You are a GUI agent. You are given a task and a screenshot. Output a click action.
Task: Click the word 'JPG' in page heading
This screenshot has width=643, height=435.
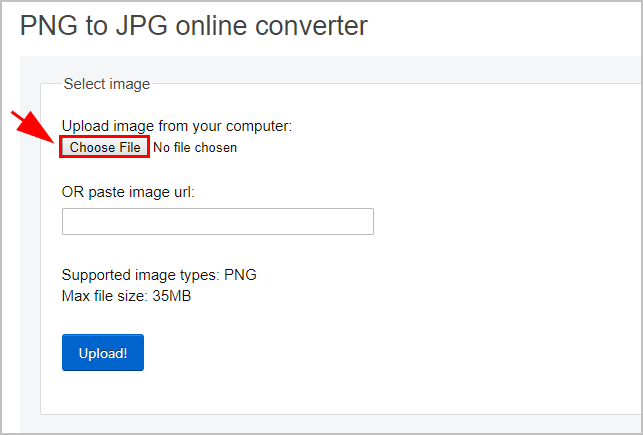(141, 25)
